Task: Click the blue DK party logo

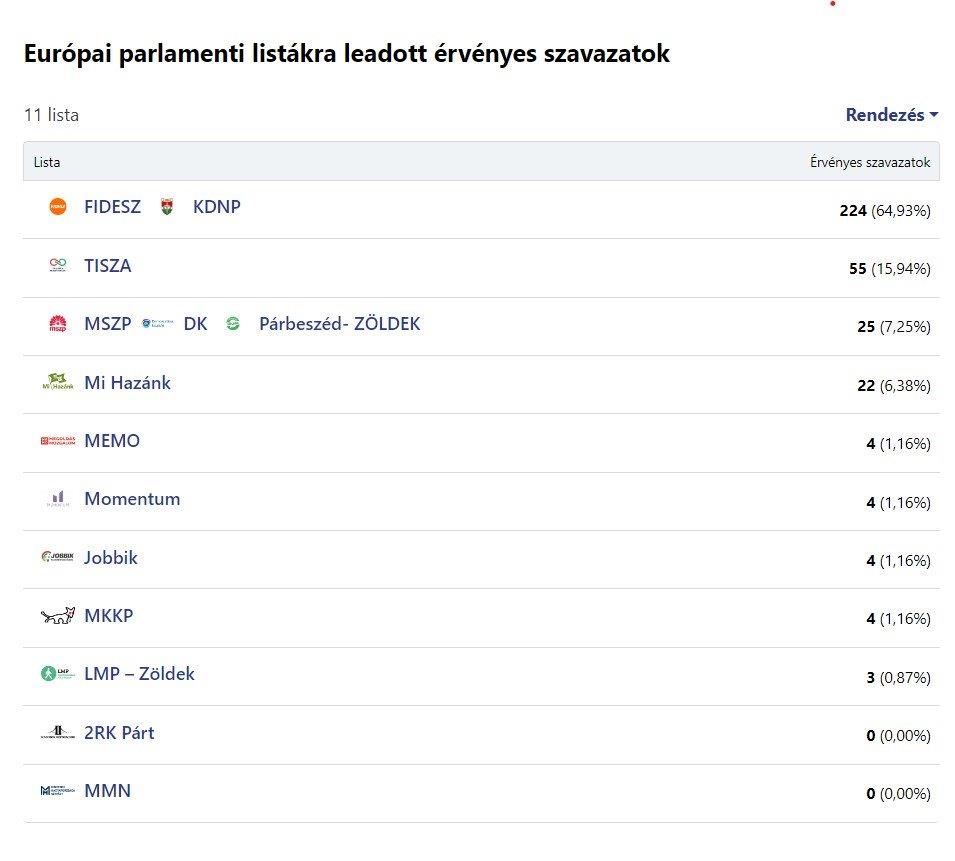Action: [x=158, y=323]
